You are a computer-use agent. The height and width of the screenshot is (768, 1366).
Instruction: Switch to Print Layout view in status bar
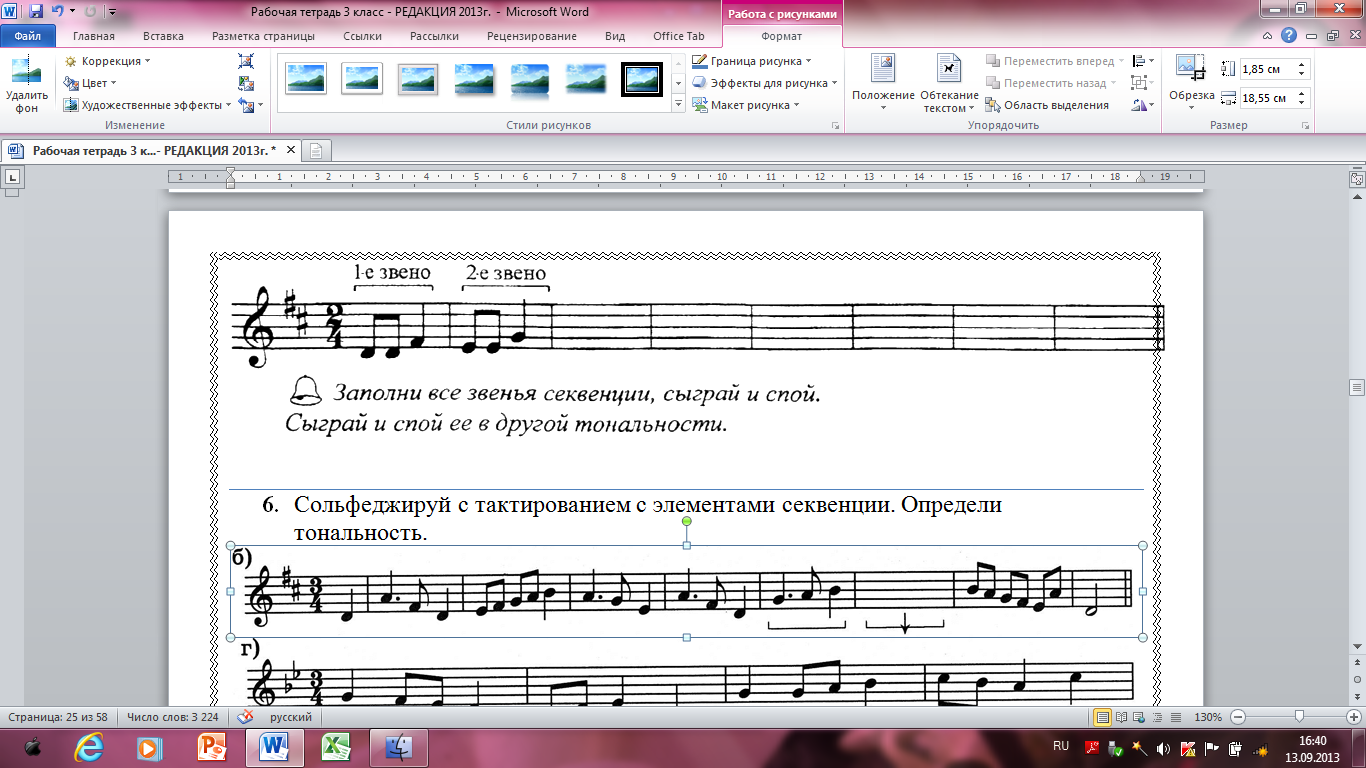pos(1103,717)
